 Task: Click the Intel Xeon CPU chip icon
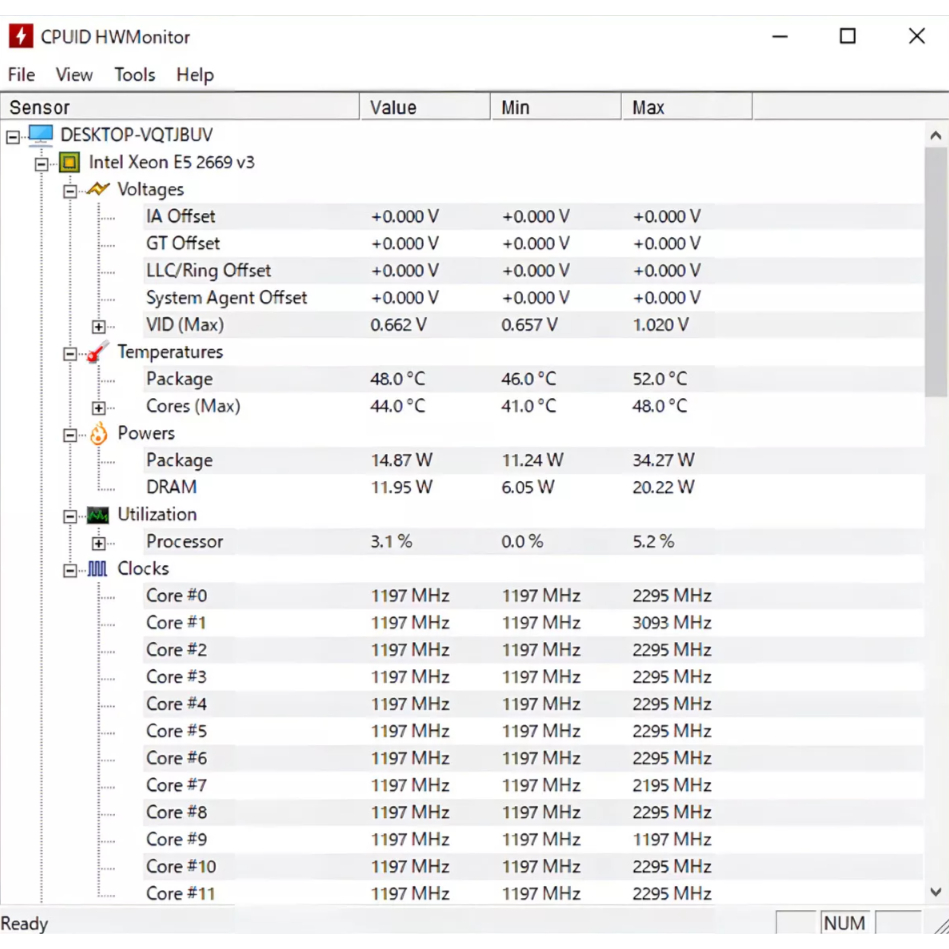(69, 162)
